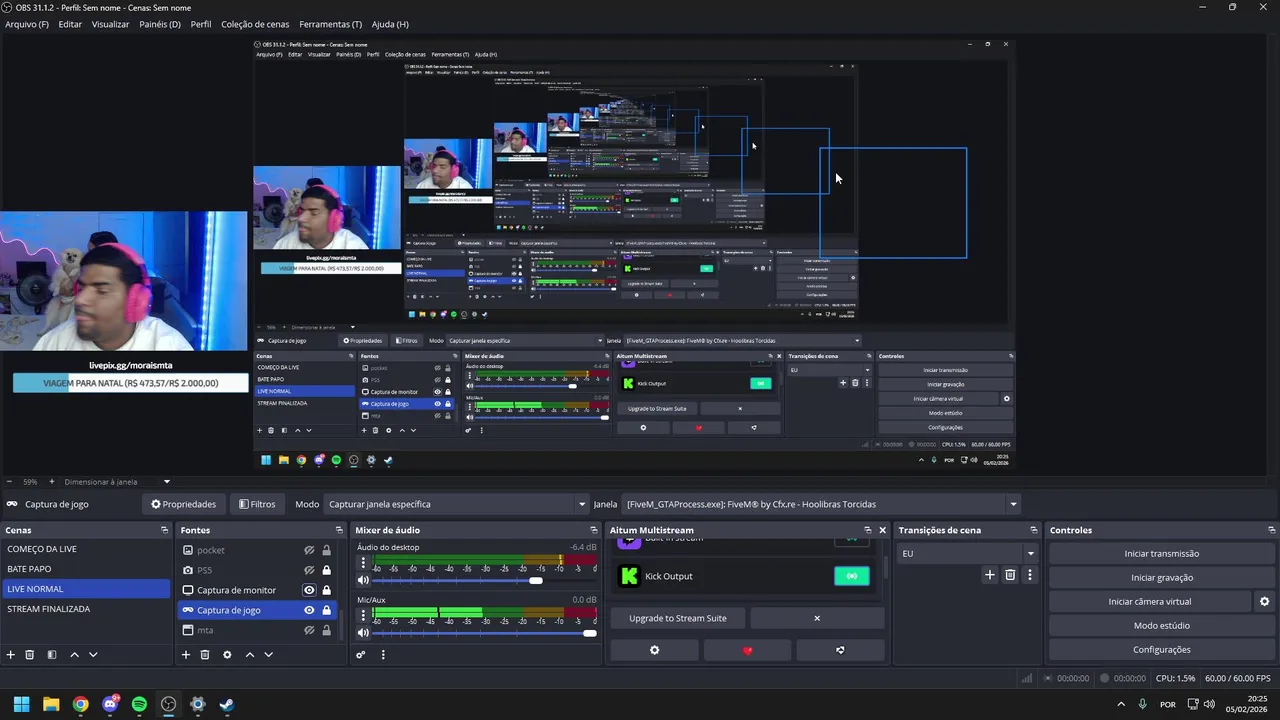Undock the Mixer de áudio panel
1280x720 pixels.
pyautogui.click(x=593, y=530)
